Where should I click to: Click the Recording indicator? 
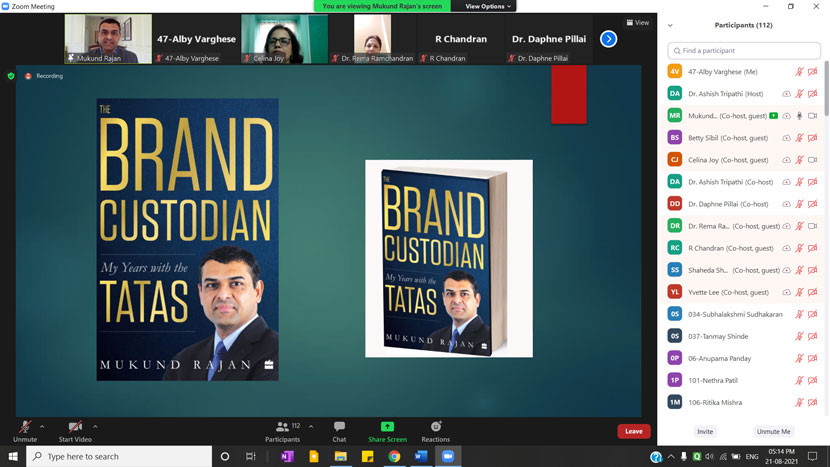point(44,76)
